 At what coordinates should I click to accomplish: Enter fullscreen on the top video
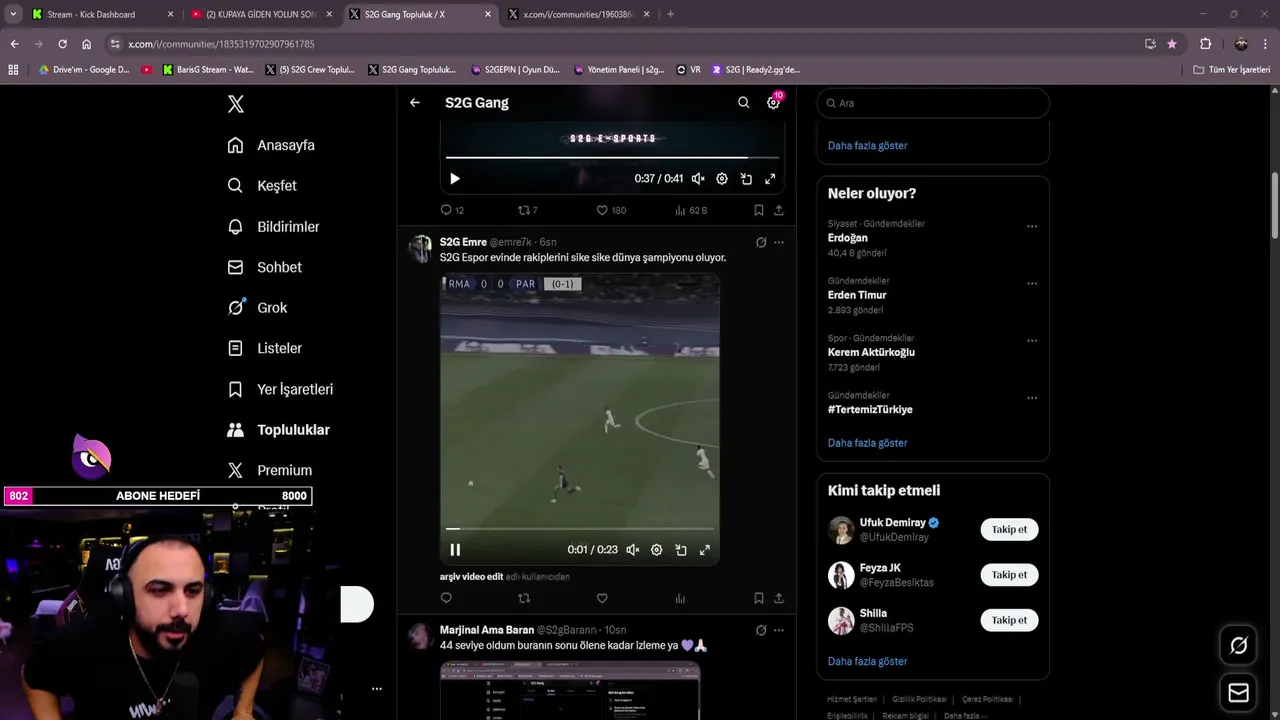[770, 179]
